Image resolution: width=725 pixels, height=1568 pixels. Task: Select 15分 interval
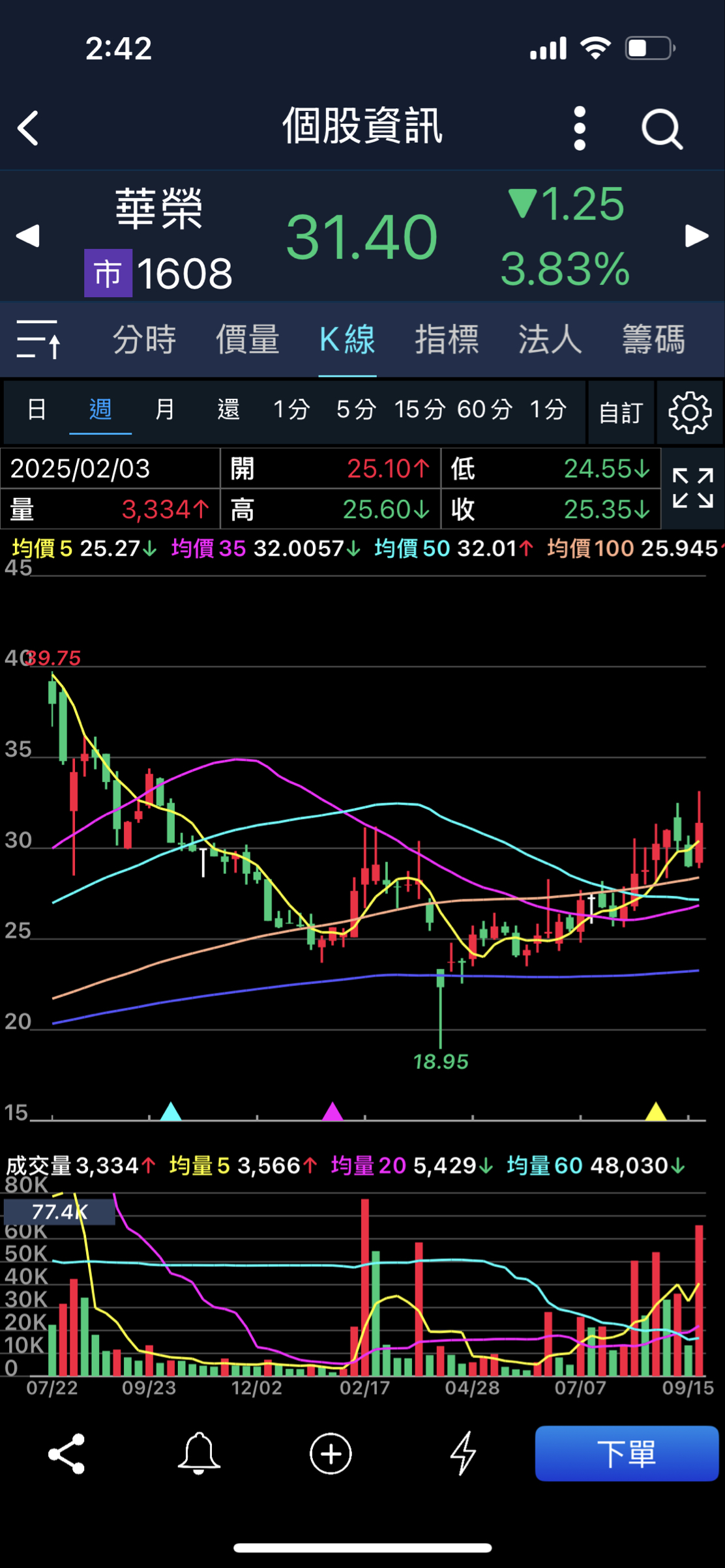pos(419,410)
